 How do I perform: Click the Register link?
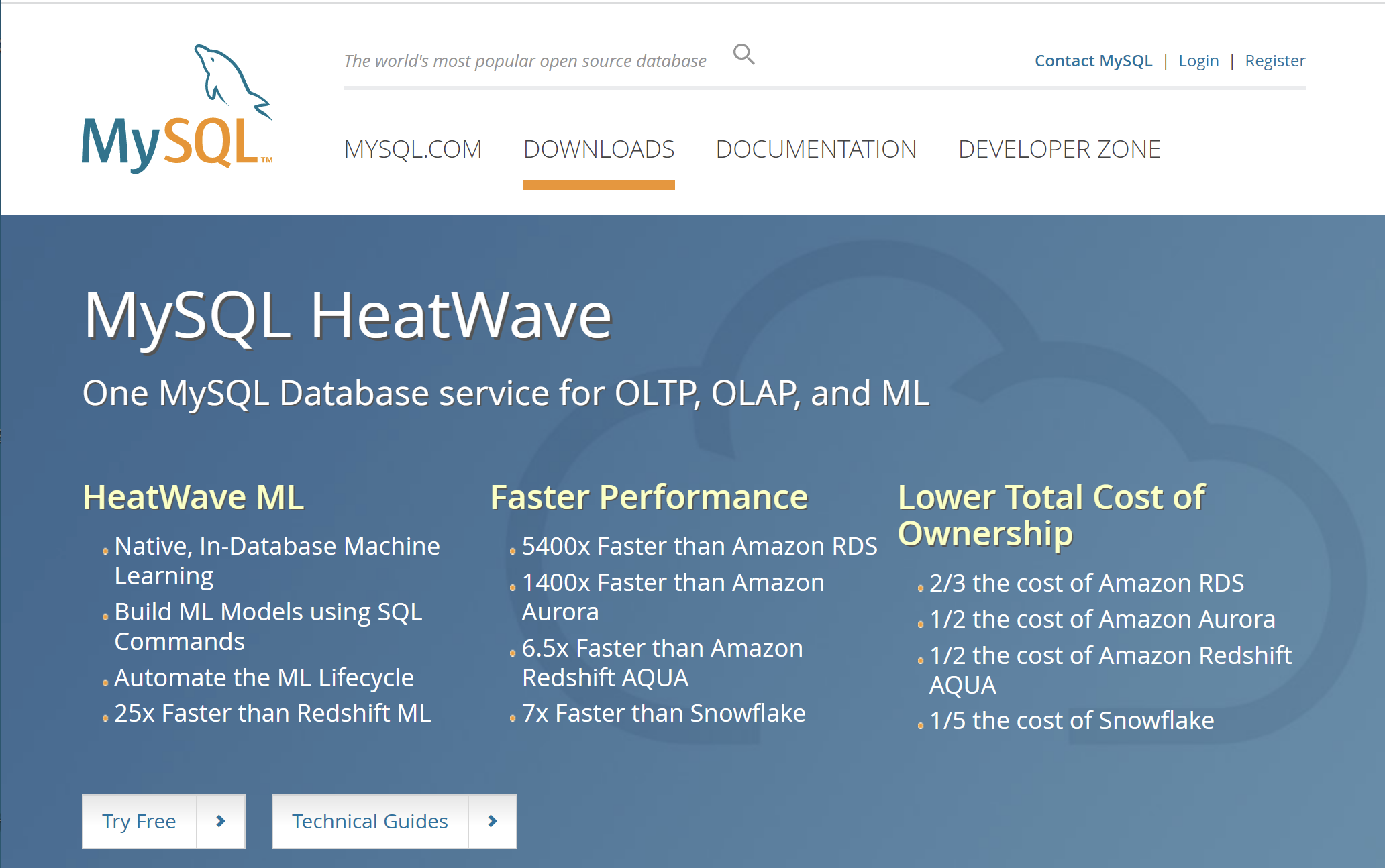(1275, 61)
